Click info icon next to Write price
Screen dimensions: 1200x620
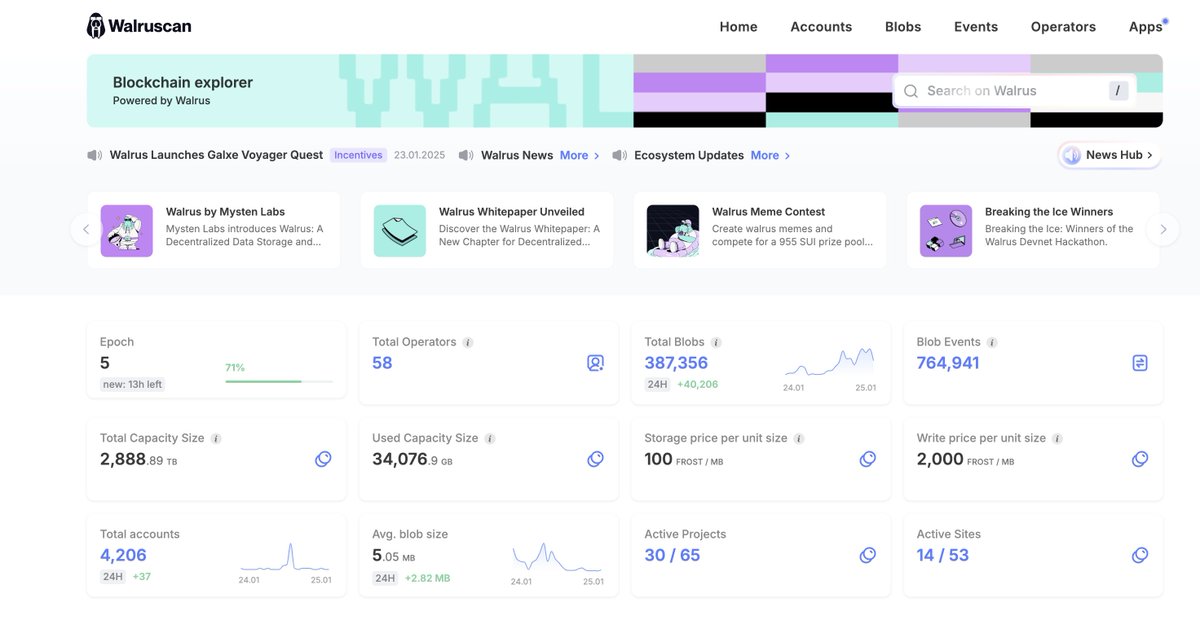tap(1057, 438)
